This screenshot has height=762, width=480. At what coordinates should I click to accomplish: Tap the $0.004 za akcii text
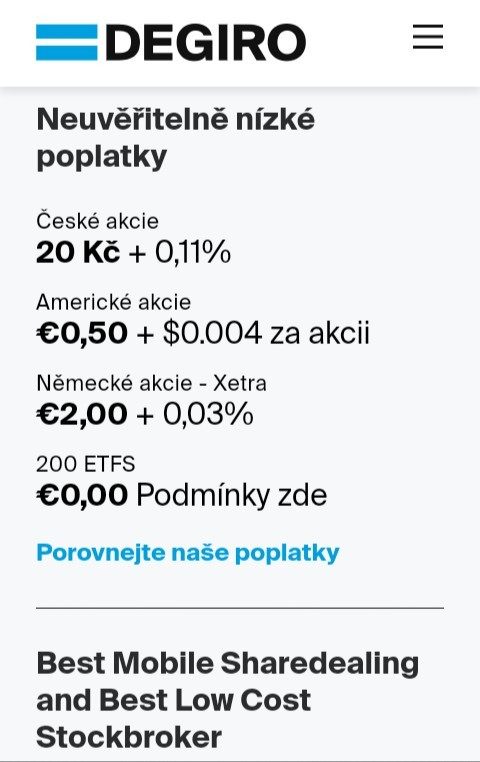click(x=266, y=333)
